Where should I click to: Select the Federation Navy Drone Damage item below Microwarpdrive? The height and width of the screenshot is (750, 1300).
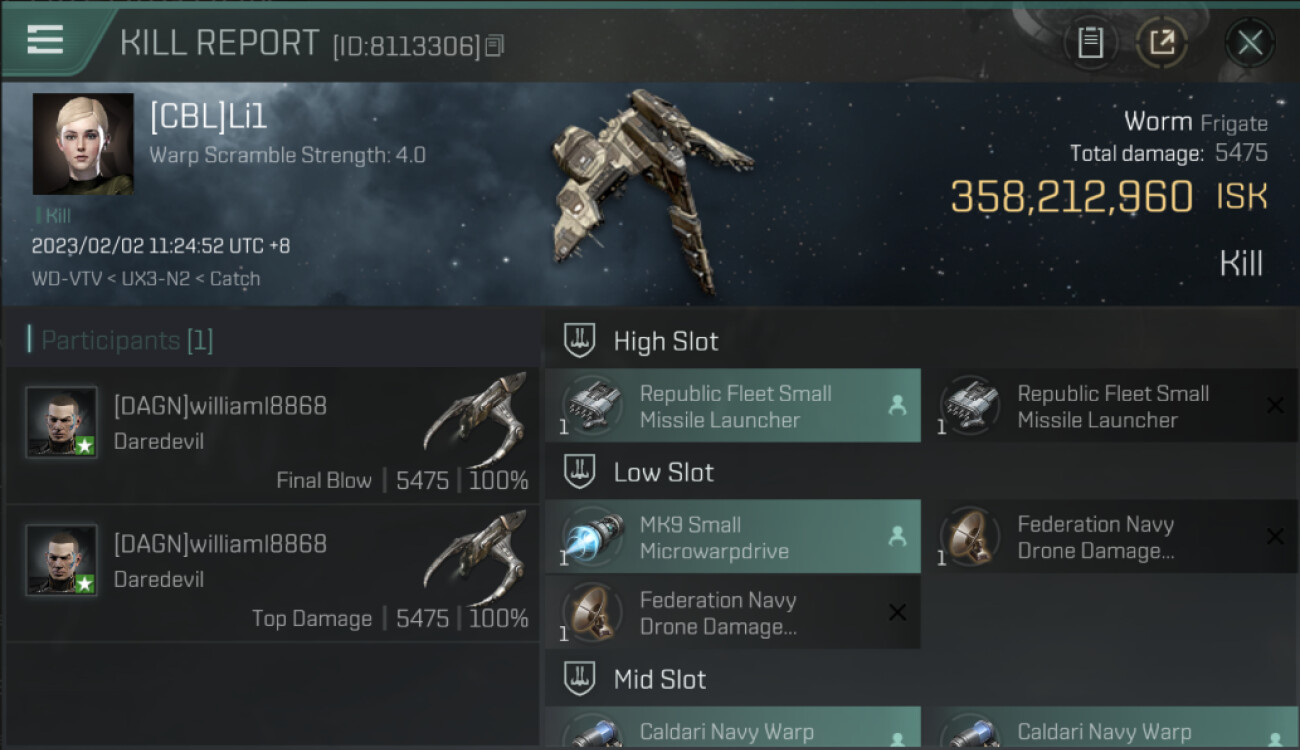733,613
